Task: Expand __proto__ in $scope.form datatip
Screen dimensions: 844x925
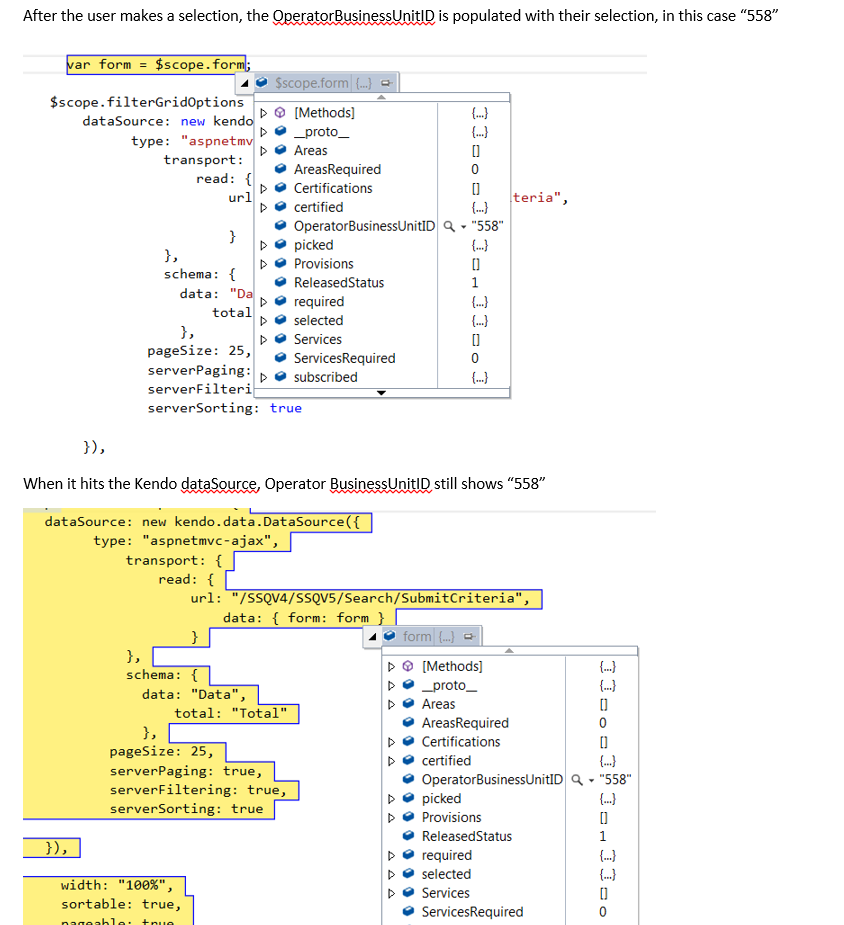Action: pyautogui.click(x=264, y=132)
